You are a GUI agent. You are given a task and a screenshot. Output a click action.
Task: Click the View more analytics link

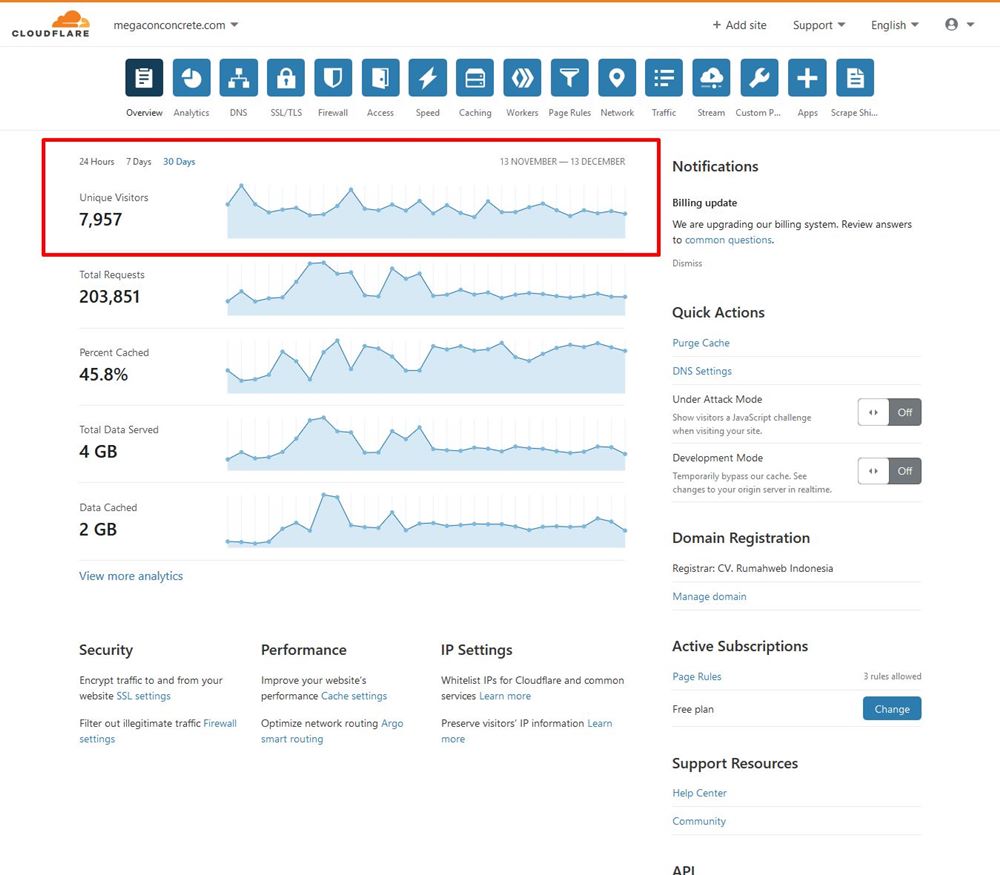point(130,575)
